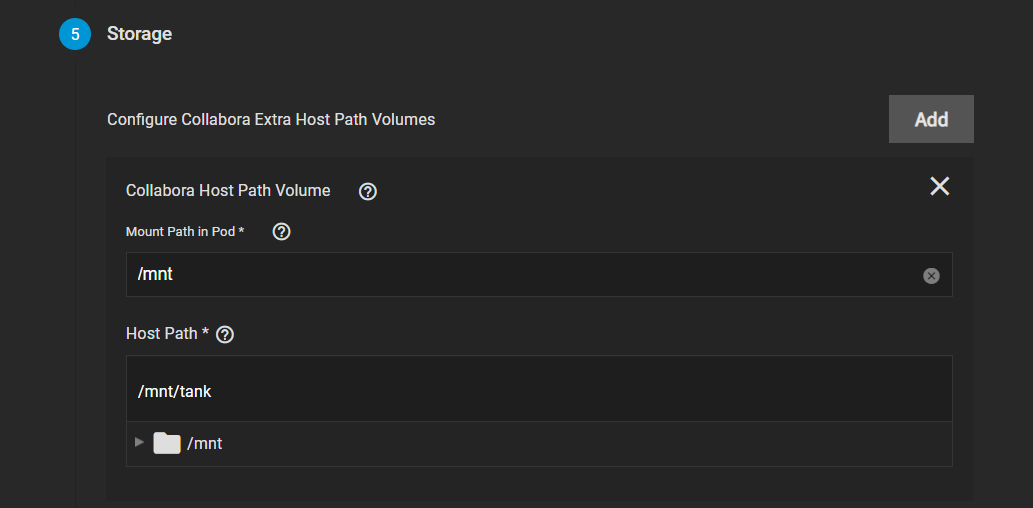Focus the Mount Path in Pod input
Image resolution: width=1033 pixels, height=508 pixels.
tap(539, 275)
